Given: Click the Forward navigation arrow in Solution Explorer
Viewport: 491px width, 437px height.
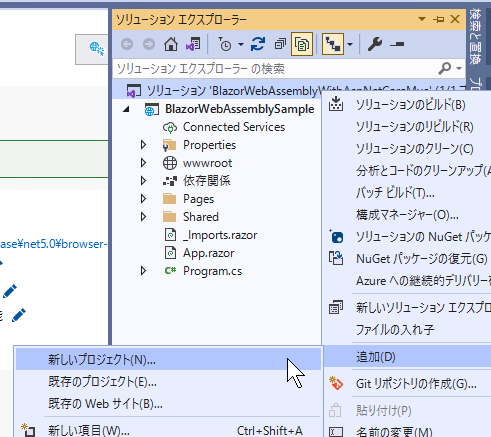Looking at the screenshot, I should pyautogui.click(x=149, y=44).
